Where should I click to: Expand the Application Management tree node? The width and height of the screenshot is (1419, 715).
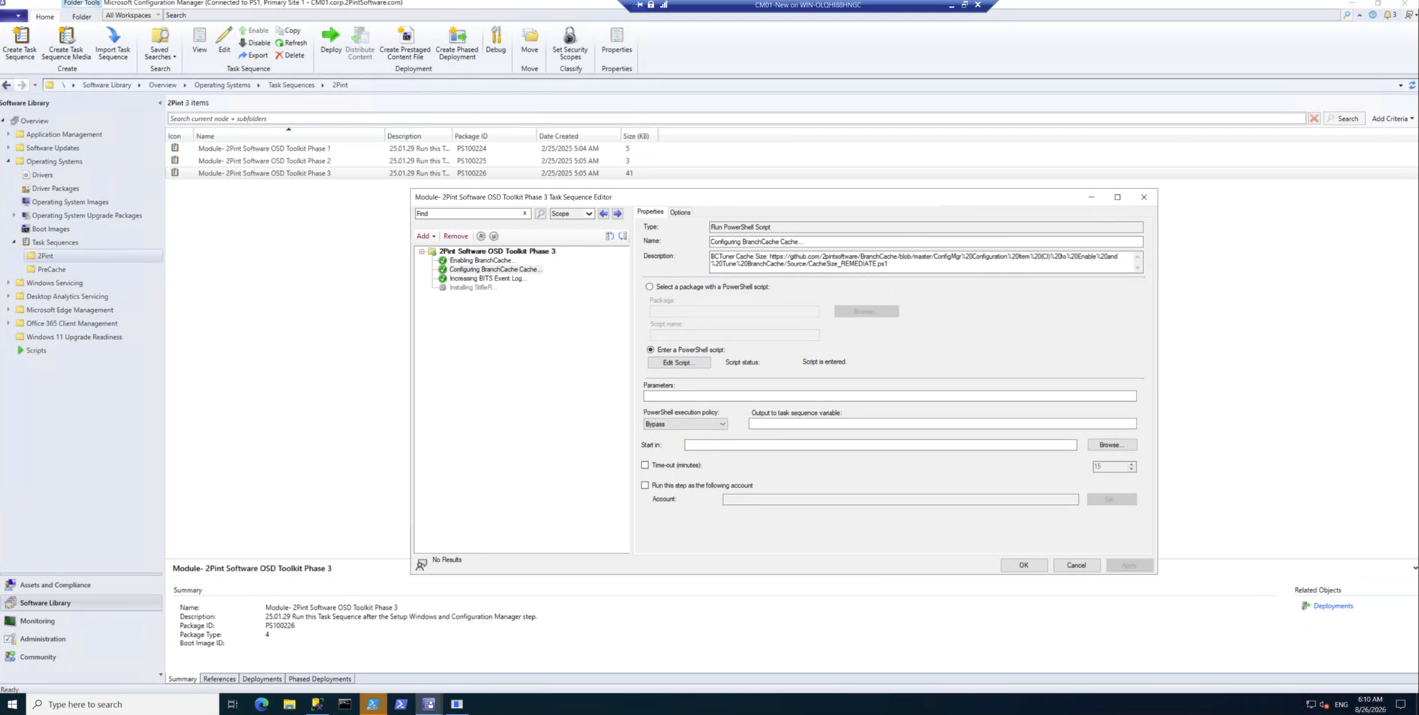tap(9, 134)
